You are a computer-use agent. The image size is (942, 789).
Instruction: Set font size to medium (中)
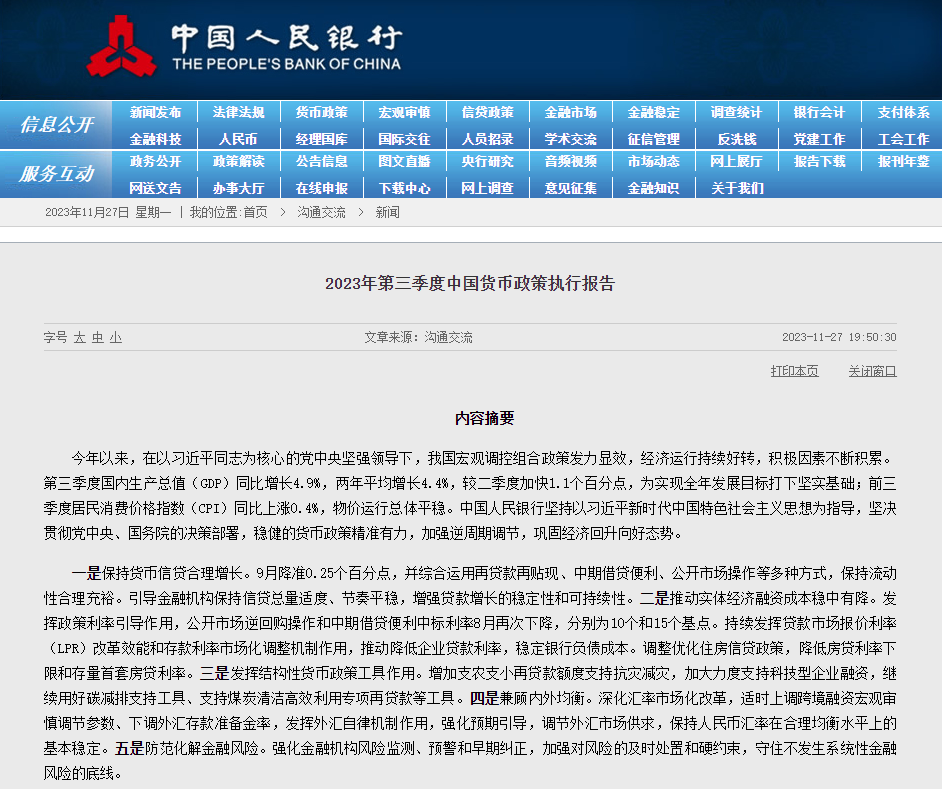(98, 338)
